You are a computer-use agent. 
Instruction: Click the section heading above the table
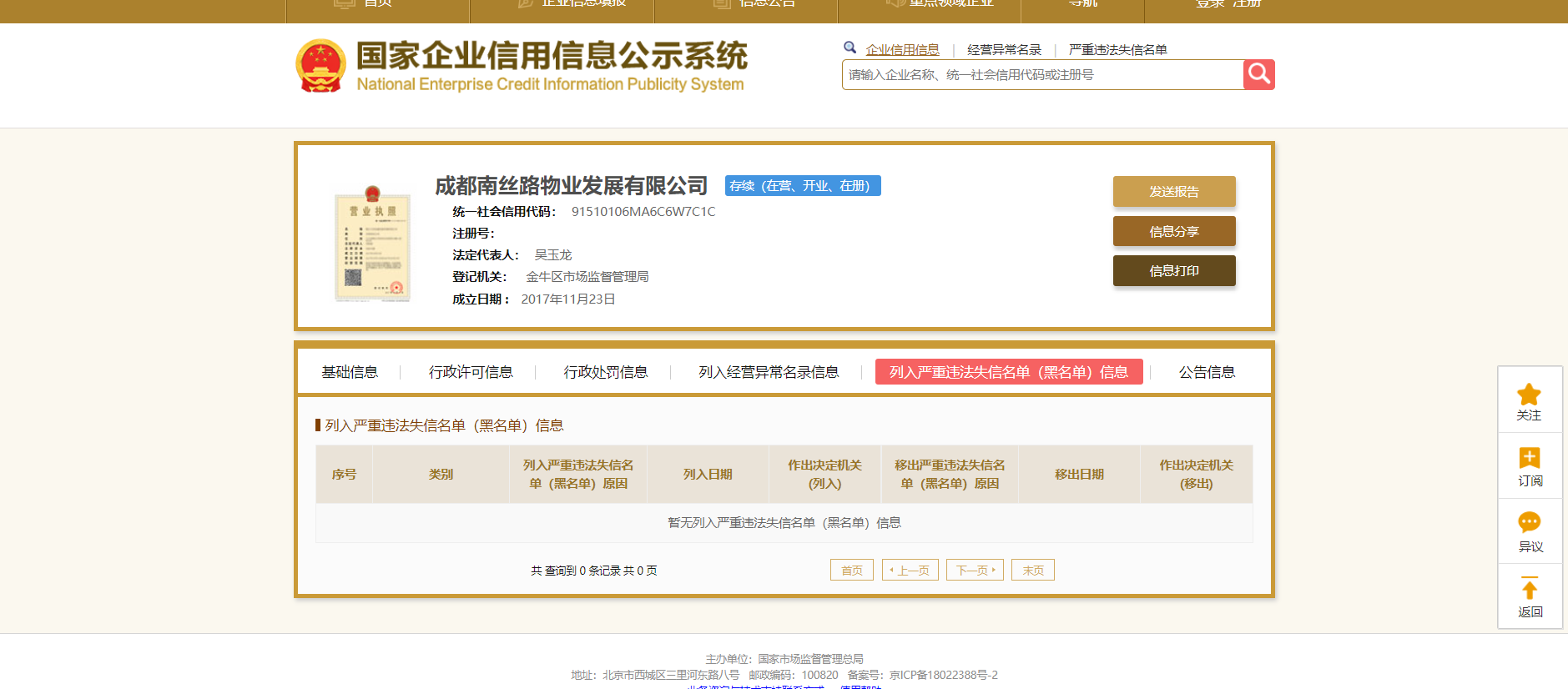tap(444, 425)
